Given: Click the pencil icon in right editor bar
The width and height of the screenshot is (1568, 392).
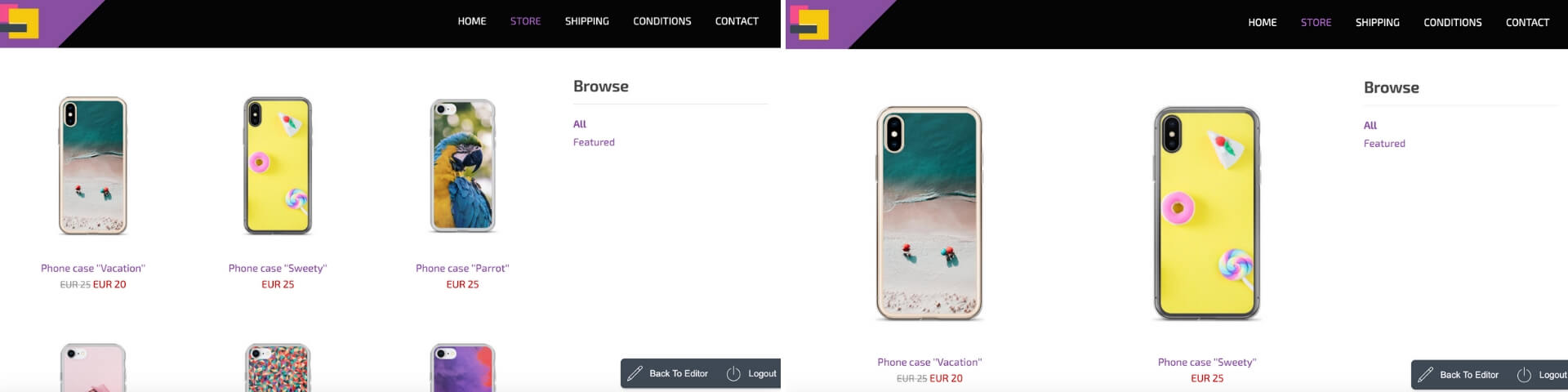Looking at the screenshot, I should point(1425,375).
